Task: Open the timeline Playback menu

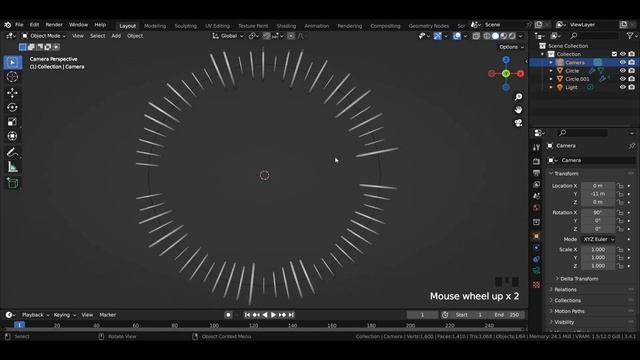Action: click(x=35, y=315)
